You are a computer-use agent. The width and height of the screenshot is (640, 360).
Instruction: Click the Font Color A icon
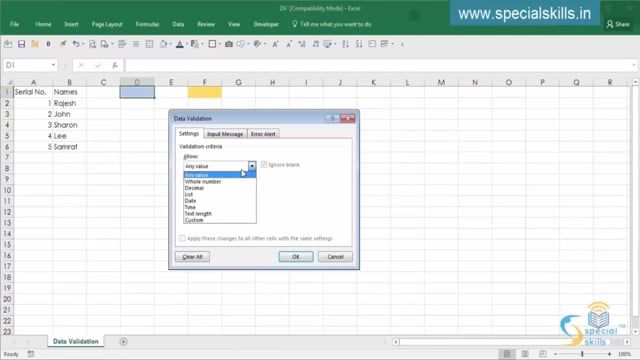[180, 44]
